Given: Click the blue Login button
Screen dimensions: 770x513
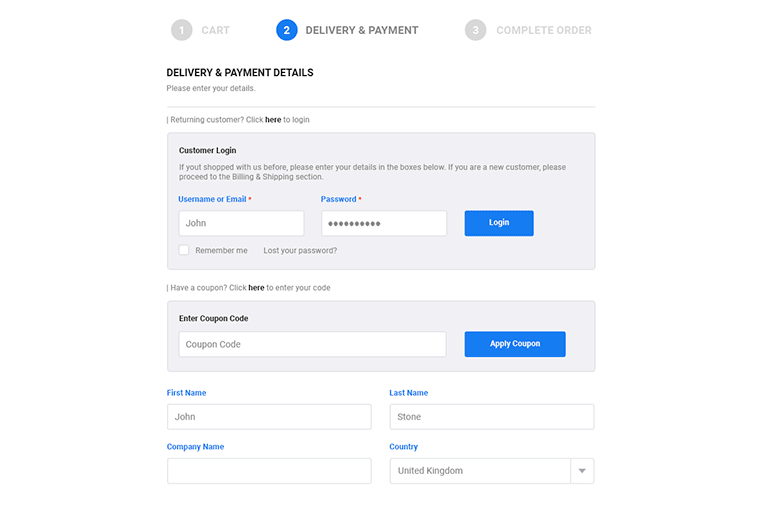Looking at the screenshot, I should (499, 223).
